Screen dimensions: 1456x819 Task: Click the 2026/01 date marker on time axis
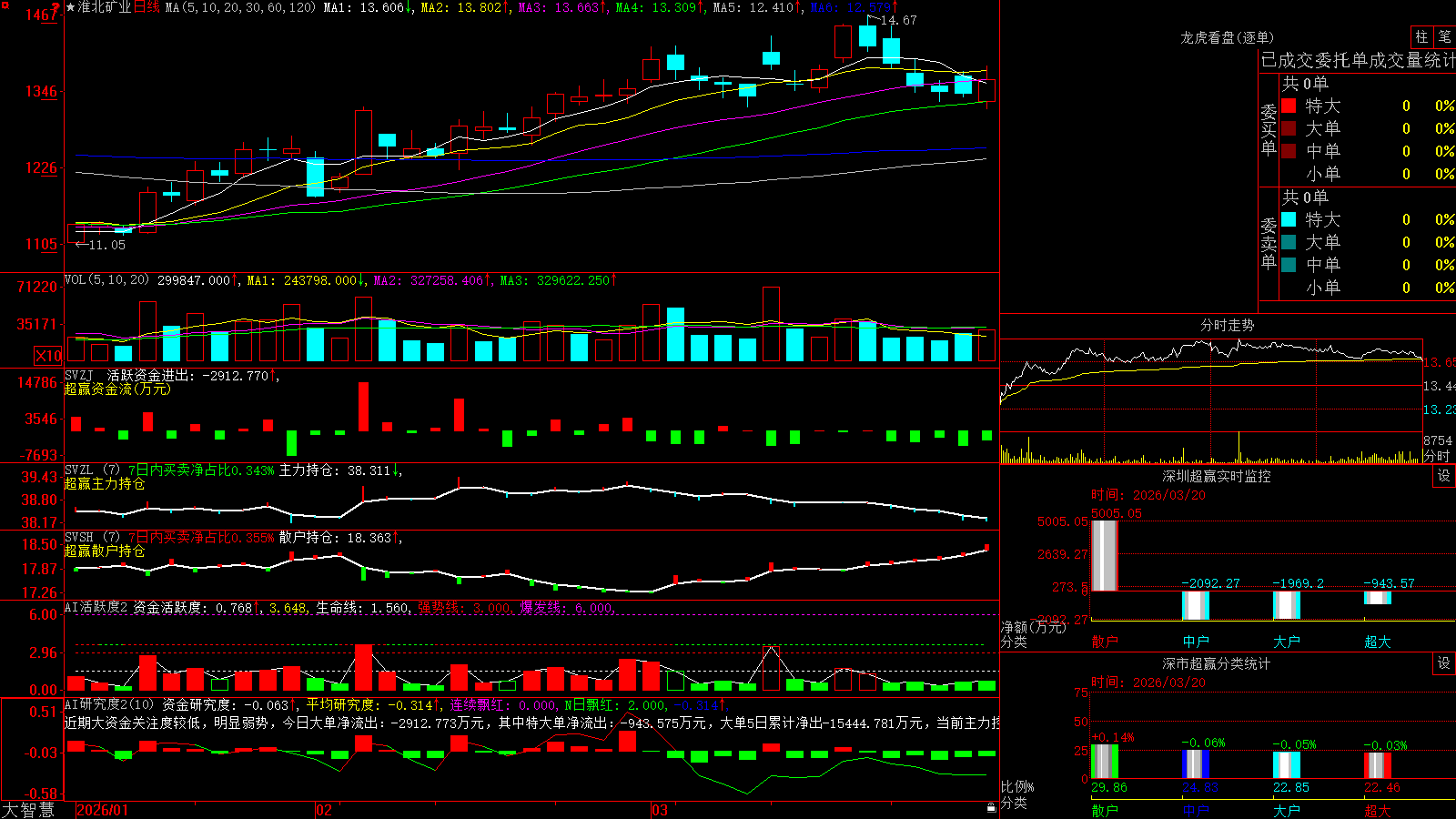coord(103,810)
